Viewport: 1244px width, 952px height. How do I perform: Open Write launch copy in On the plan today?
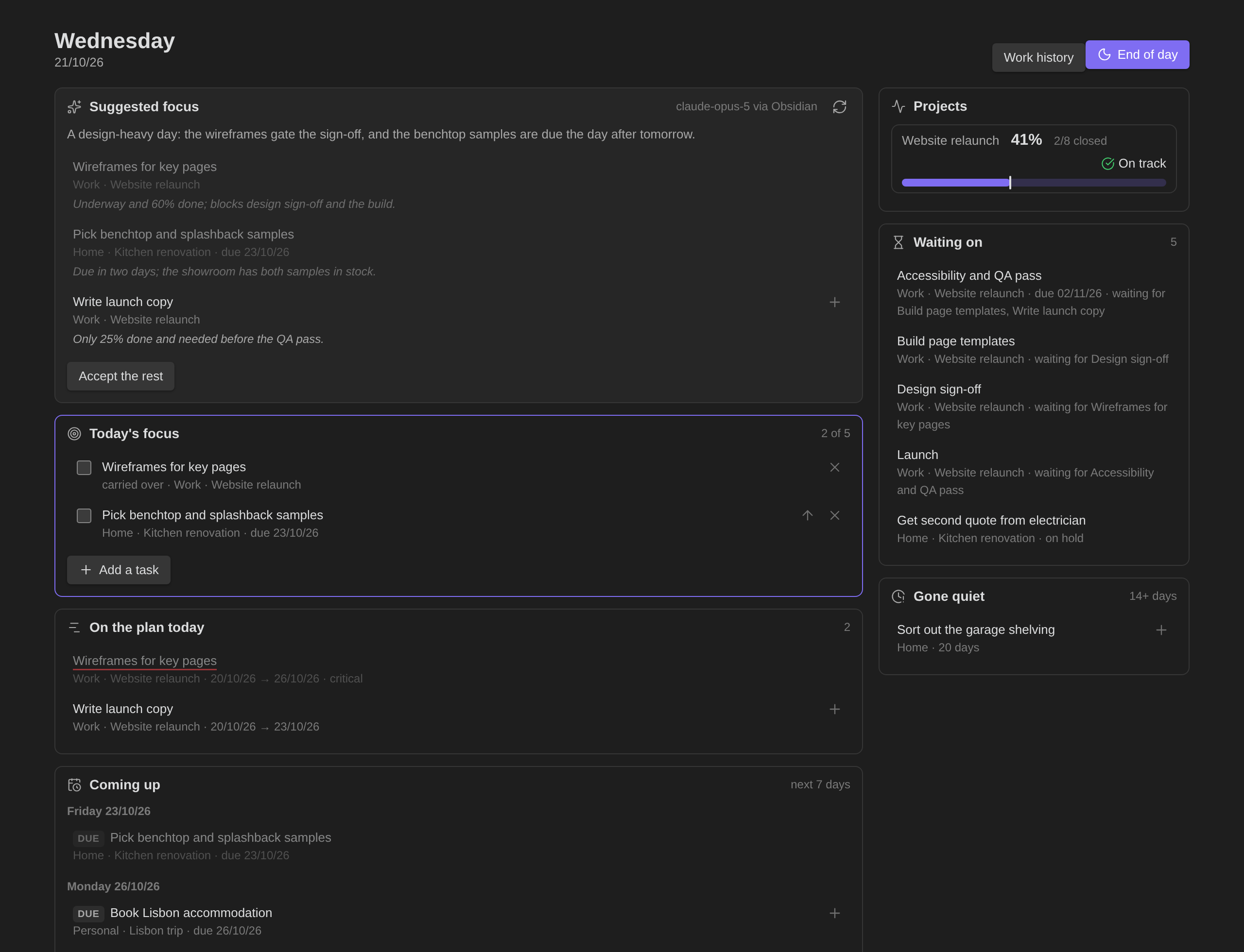(123, 709)
